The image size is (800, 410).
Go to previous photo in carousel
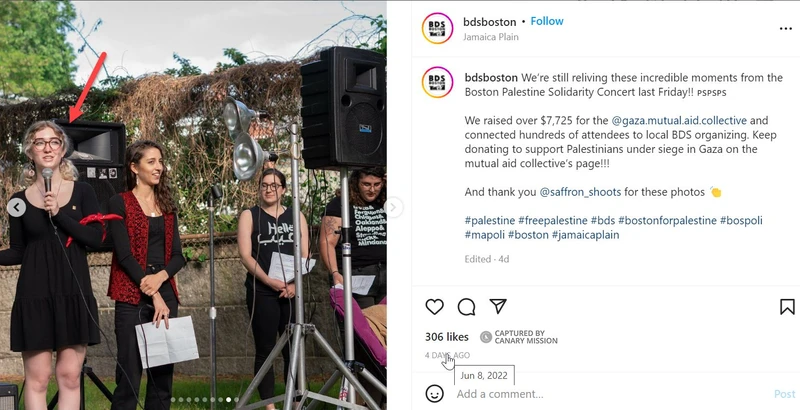tap(16, 207)
